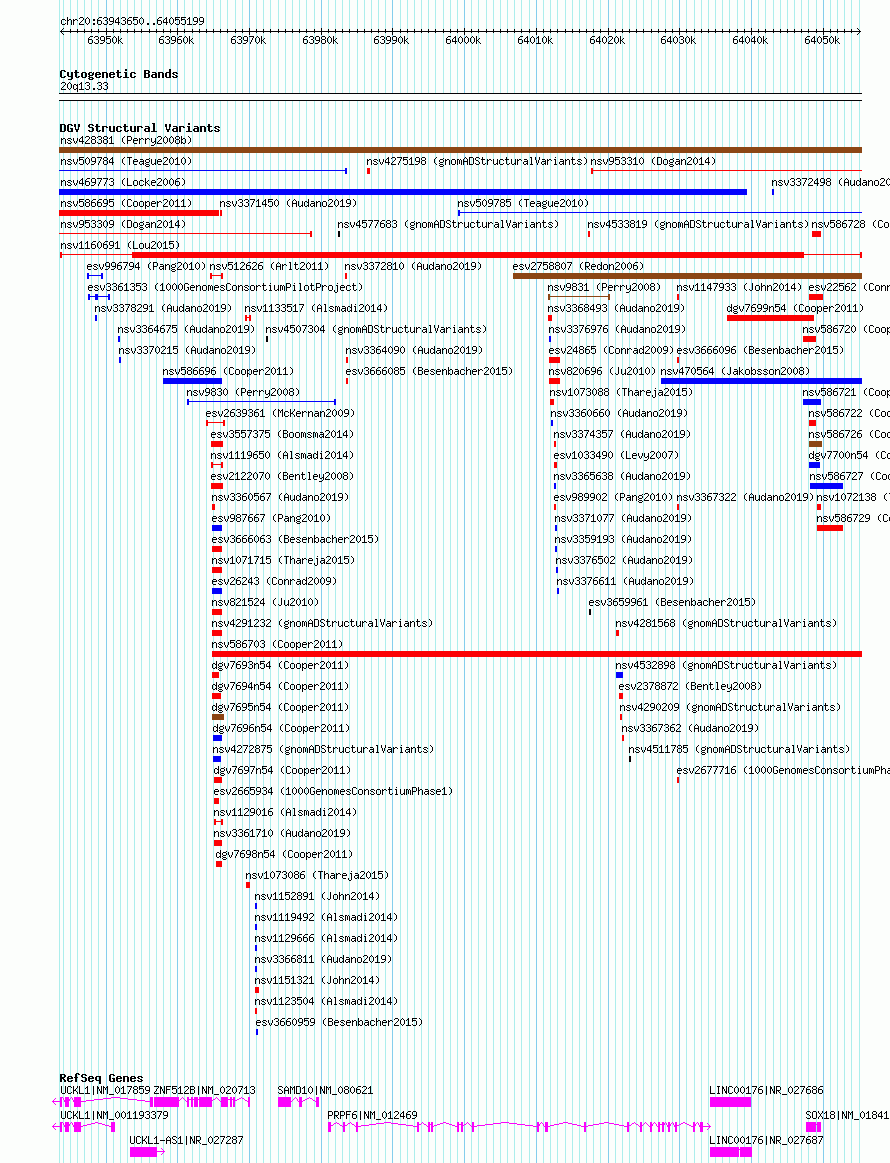Select UCKL1 NM_001193379 gene label
The width and height of the screenshot is (890, 1163).
pyautogui.click(x=114, y=1116)
